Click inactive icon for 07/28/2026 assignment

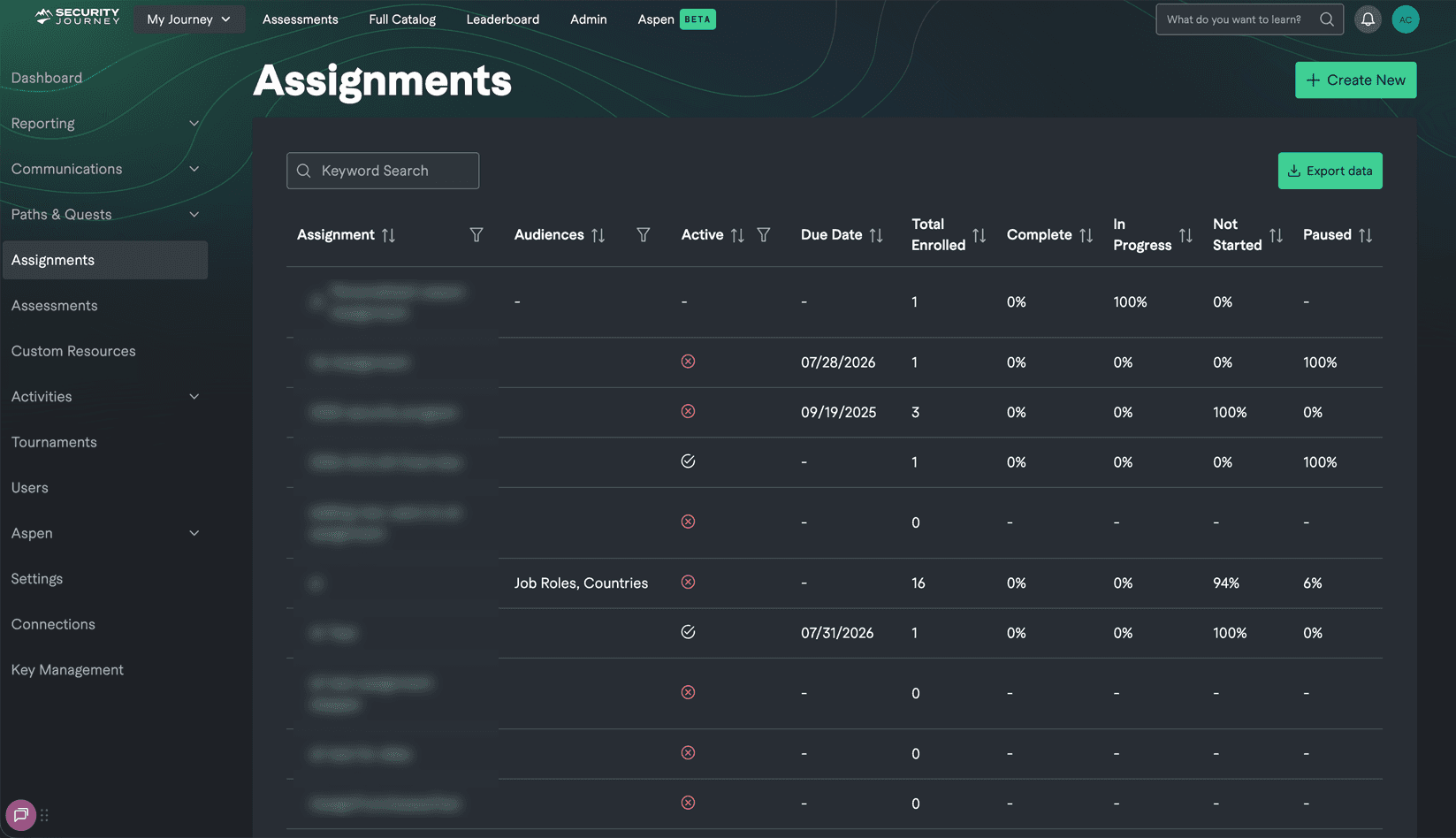688,362
